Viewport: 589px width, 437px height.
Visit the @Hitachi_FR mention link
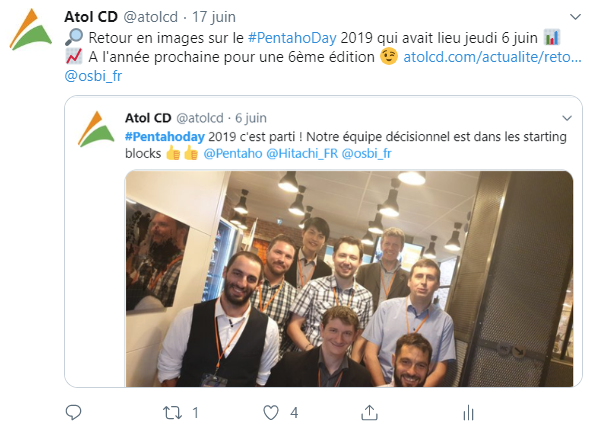click(x=302, y=153)
